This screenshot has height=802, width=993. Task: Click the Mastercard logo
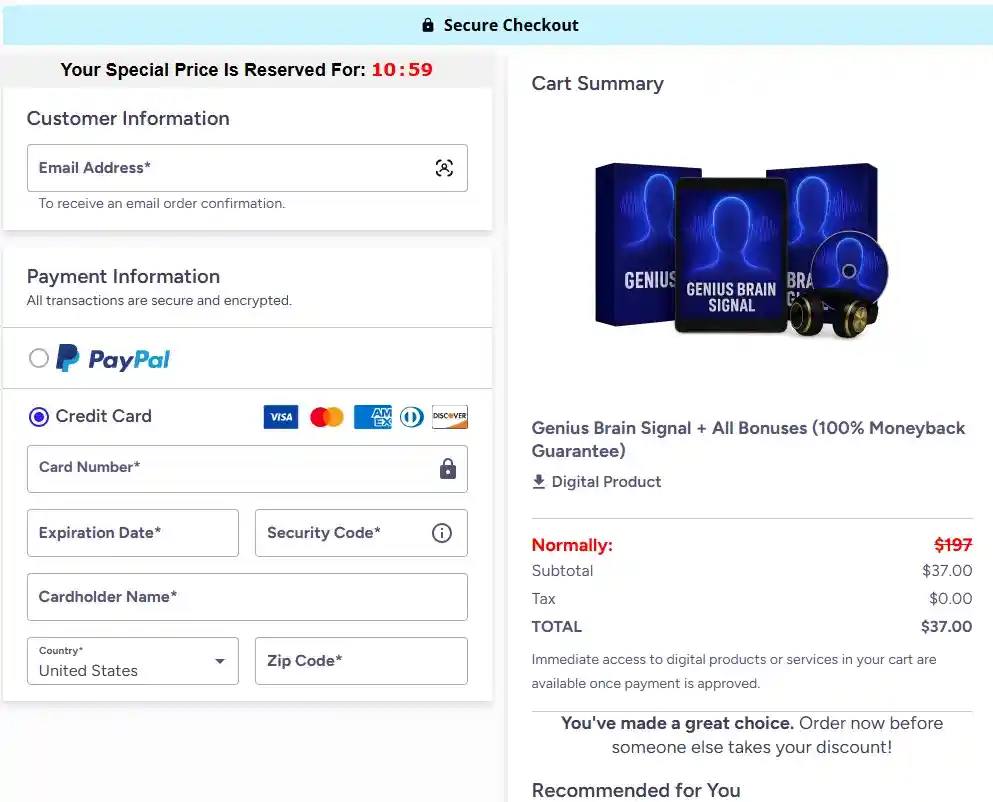(x=326, y=417)
